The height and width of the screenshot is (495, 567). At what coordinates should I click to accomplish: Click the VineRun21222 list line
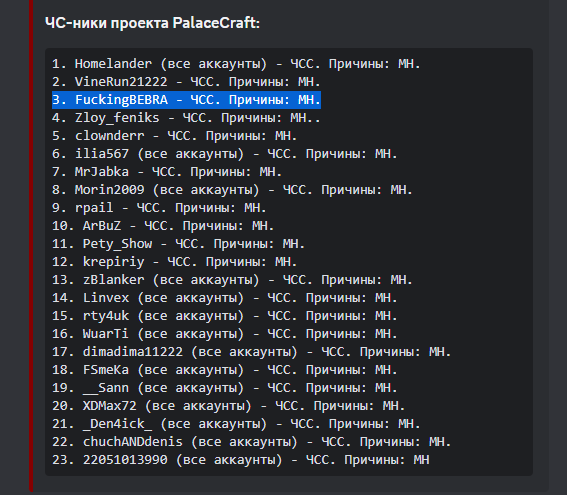186,82
